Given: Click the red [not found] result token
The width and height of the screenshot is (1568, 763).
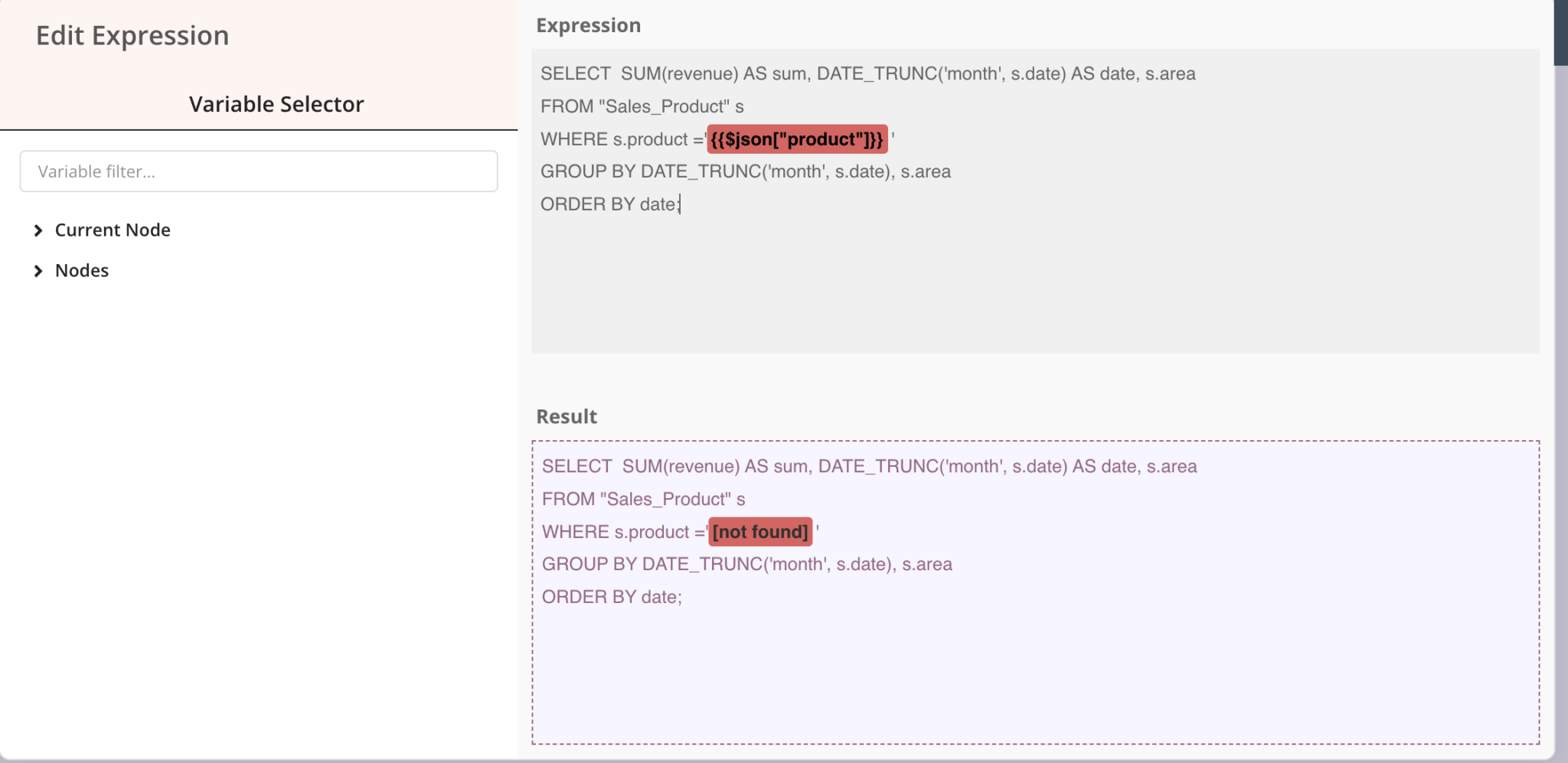Looking at the screenshot, I should [x=760, y=532].
